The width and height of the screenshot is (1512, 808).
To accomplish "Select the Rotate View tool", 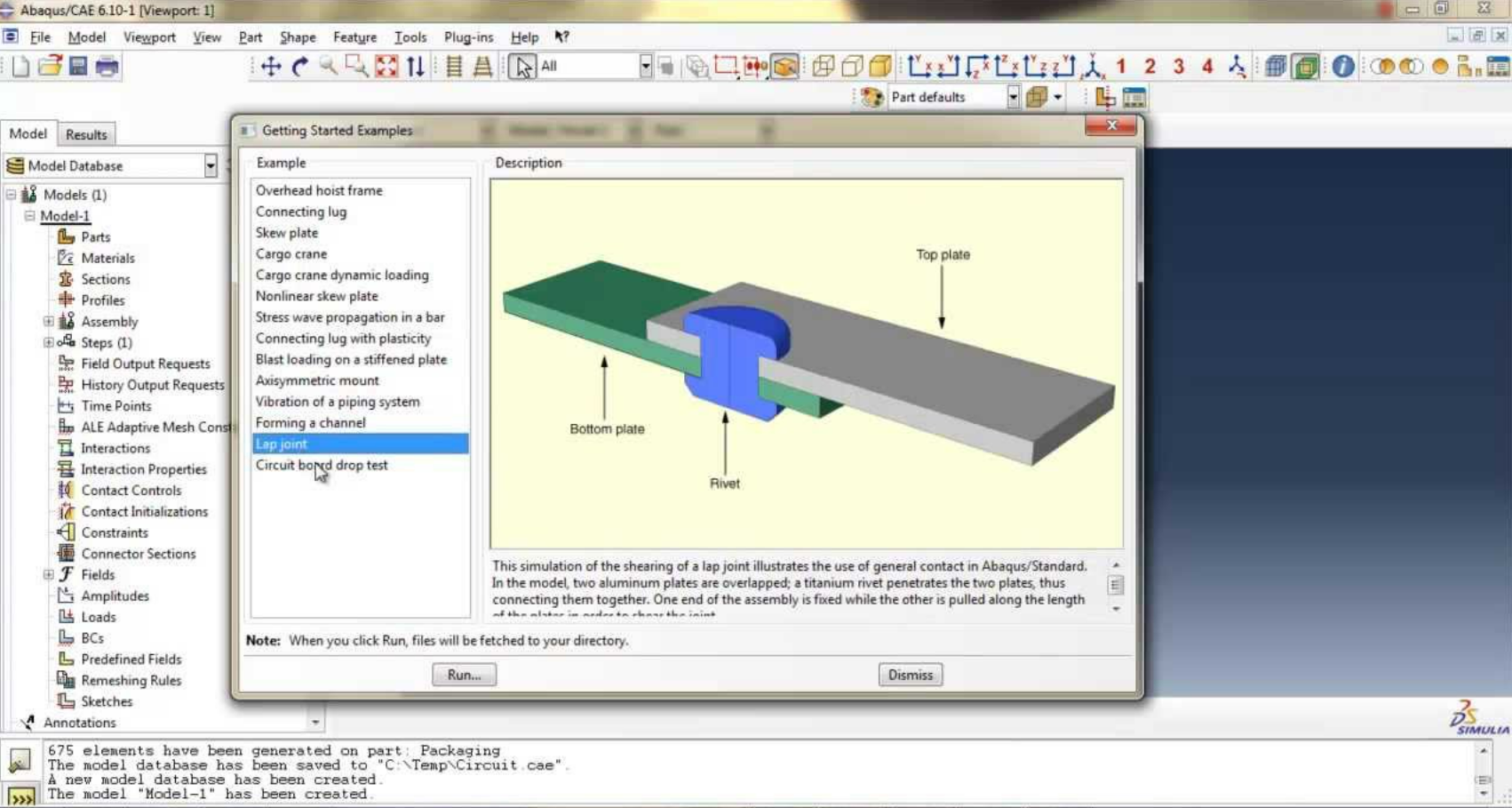I will point(299,67).
